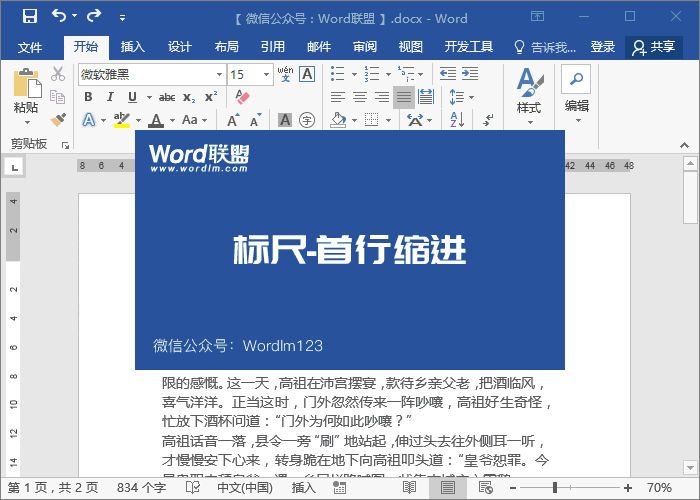Go to the 布局 tab
Viewport: 700px width, 500px height.
(226, 47)
